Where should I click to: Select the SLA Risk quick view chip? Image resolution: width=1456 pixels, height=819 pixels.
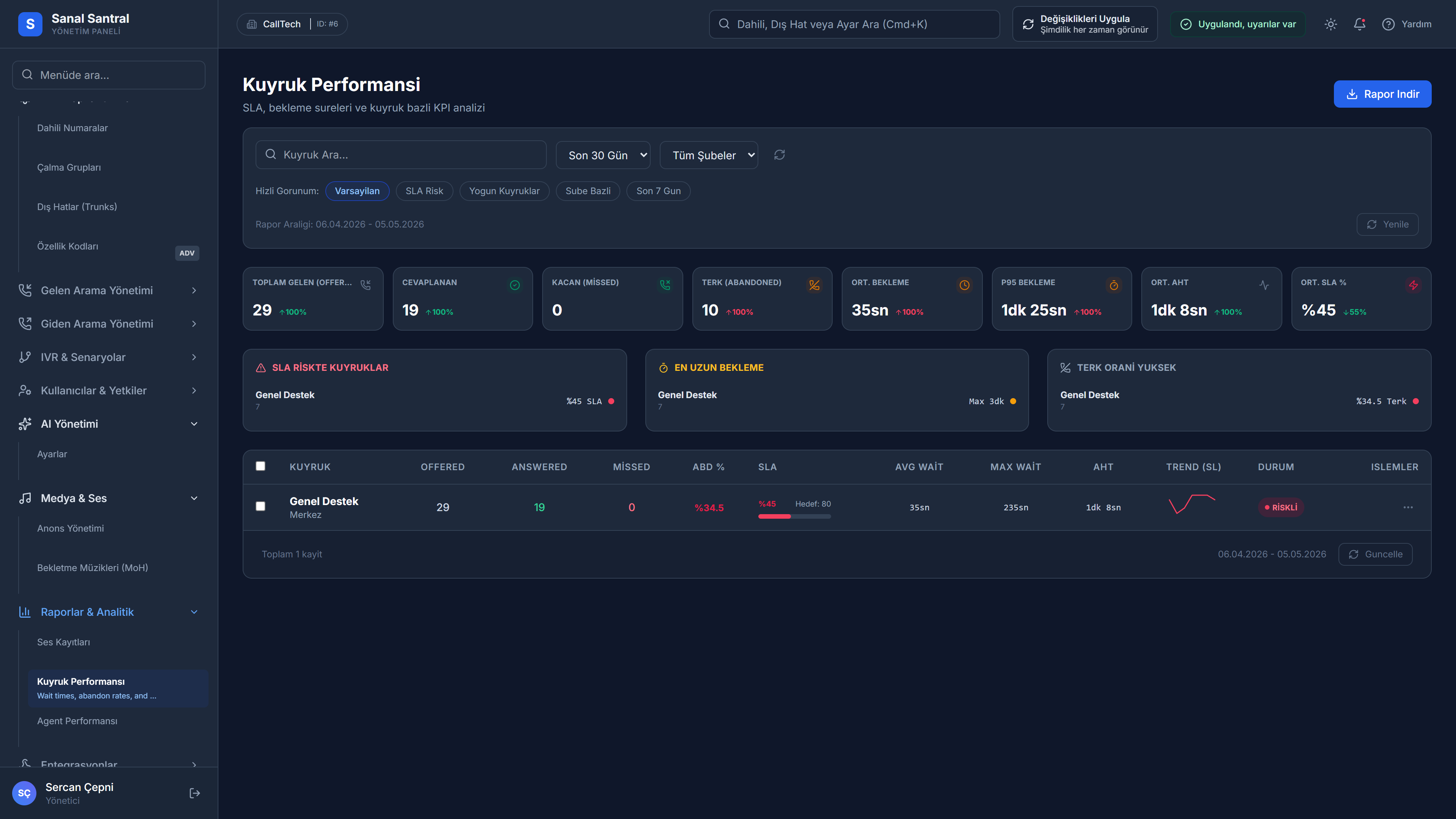[x=425, y=191]
